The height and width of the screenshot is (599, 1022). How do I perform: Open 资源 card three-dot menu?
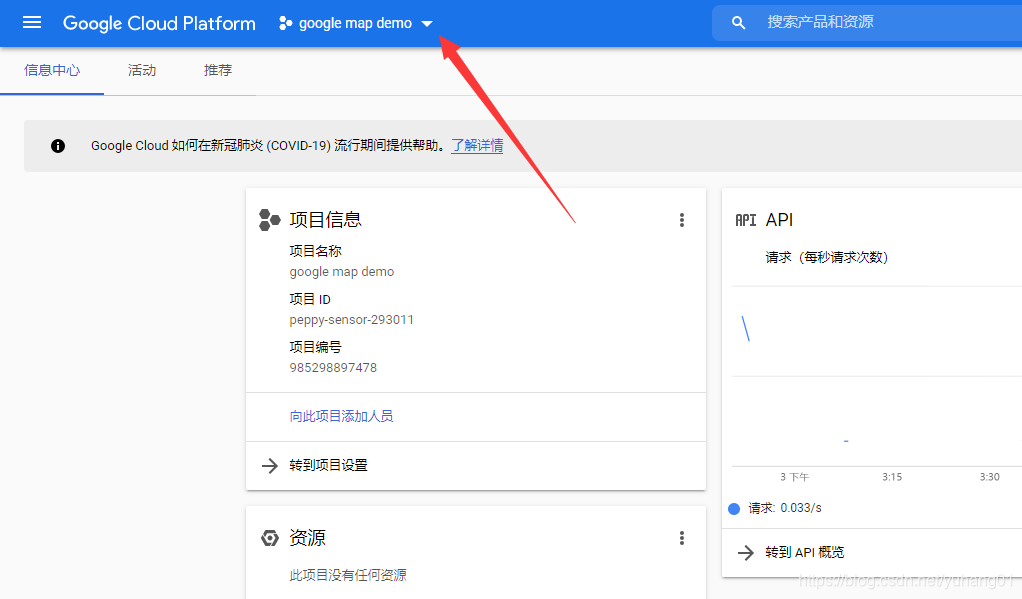pos(682,538)
